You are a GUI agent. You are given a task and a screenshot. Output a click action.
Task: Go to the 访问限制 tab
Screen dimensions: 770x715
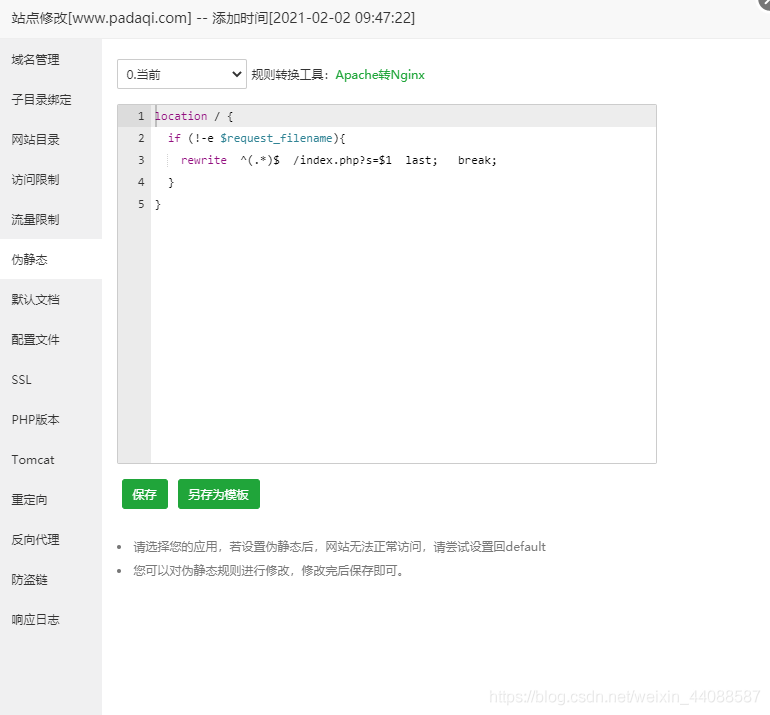[36, 180]
